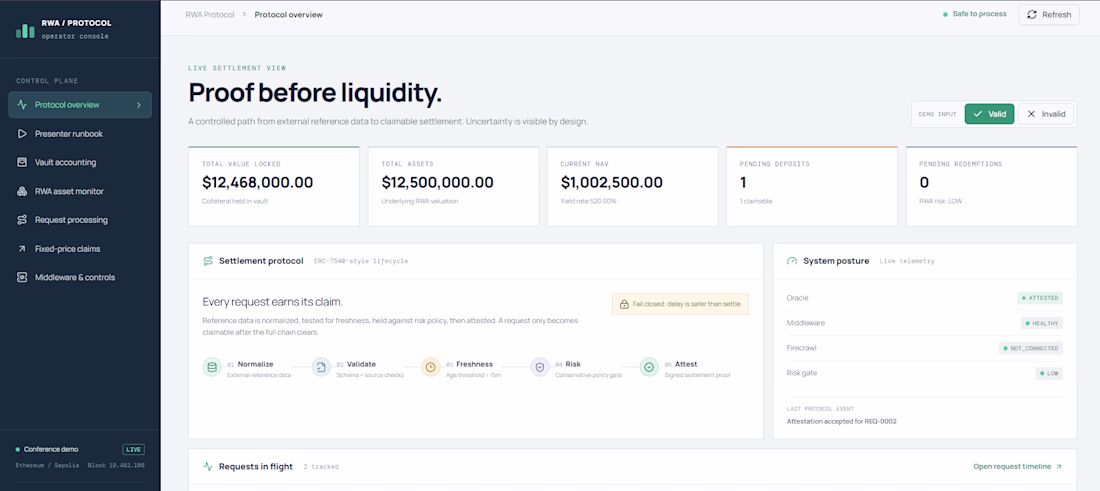Expand the Protocol overview chevron arrow
This screenshot has width=1100, height=491.
[139, 105]
